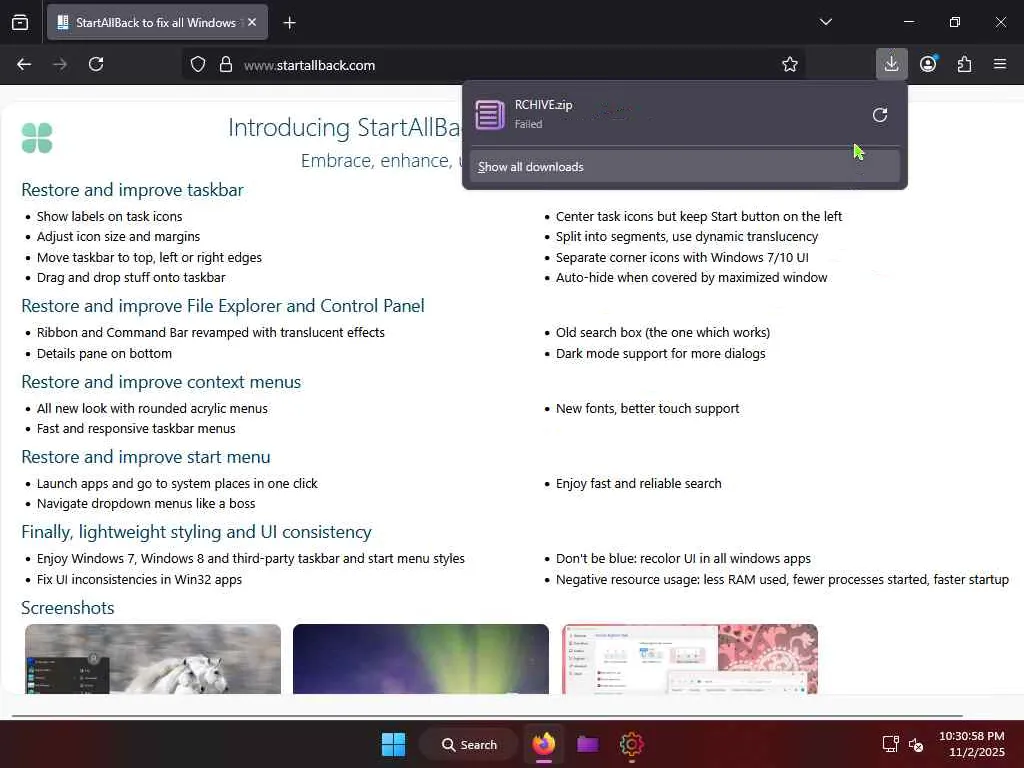The width and height of the screenshot is (1024, 768).
Task: Click the taskbar Search box
Action: 469,744
